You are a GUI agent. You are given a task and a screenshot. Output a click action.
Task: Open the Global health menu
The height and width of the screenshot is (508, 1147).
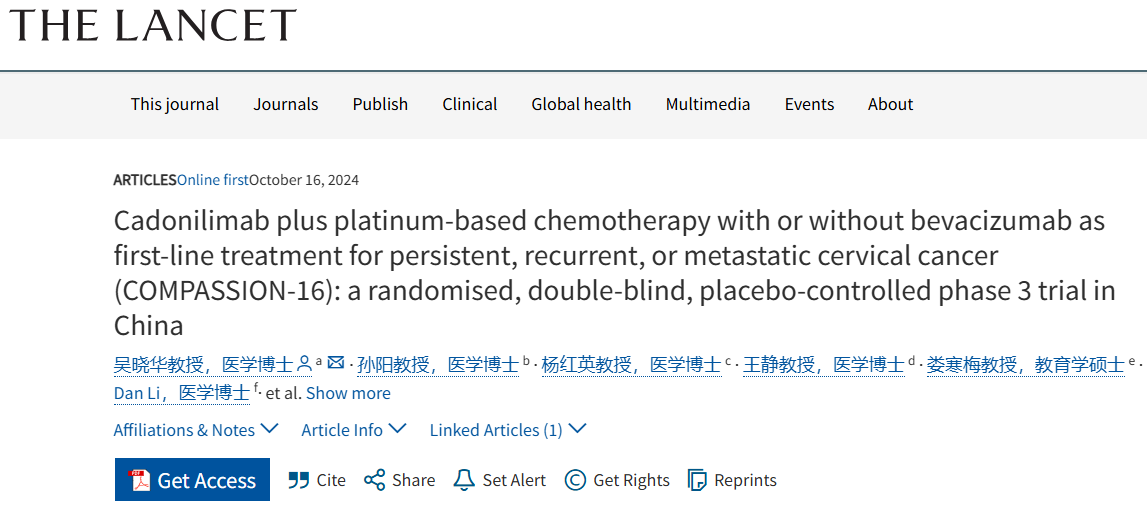point(581,104)
